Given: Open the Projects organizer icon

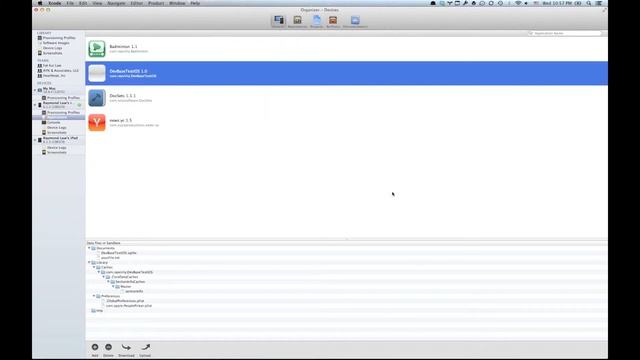Looking at the screenshot, I should (316, 21).
